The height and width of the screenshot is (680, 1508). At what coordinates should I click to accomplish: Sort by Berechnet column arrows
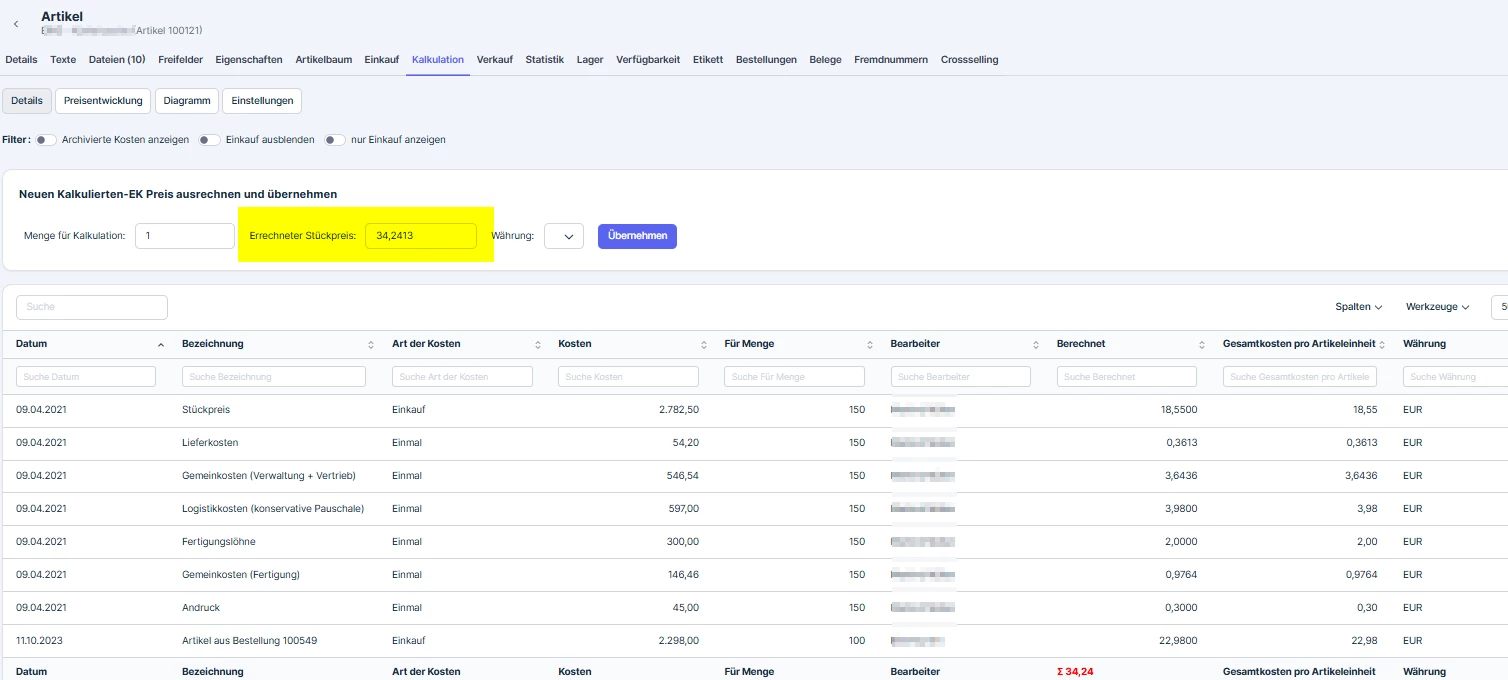[x=1201, y=344]
